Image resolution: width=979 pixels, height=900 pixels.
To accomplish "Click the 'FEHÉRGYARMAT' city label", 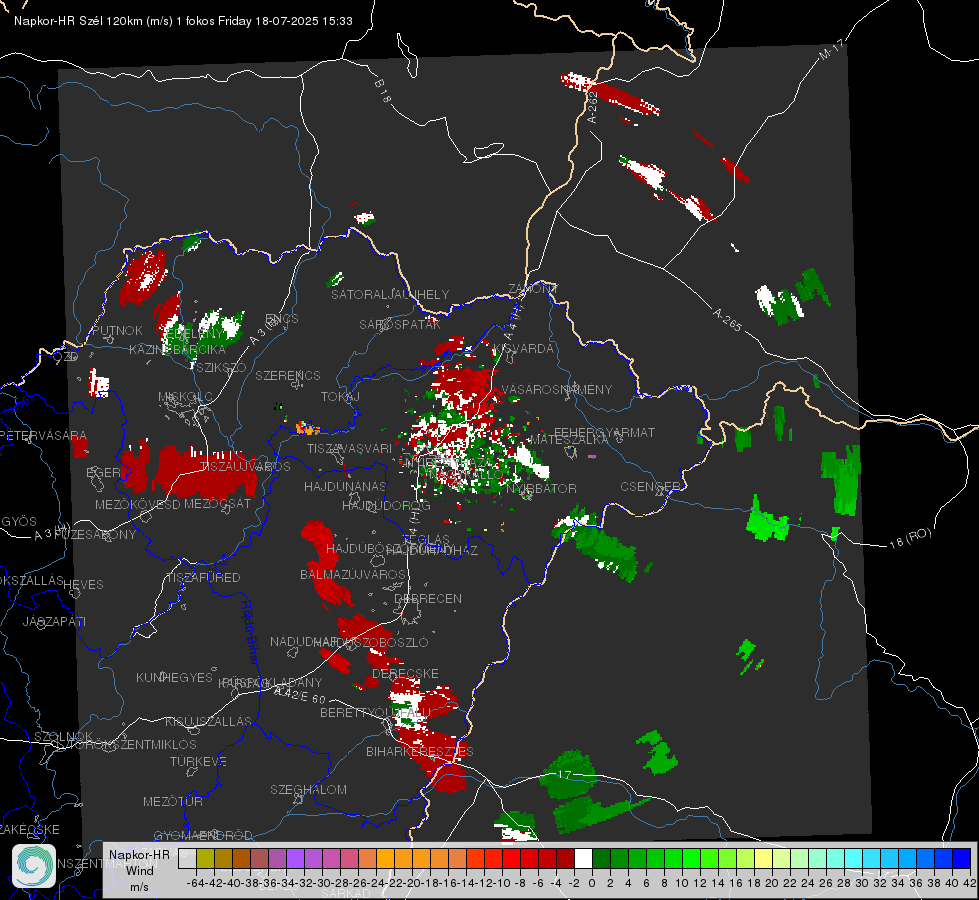I will click(x=604, y=432).
